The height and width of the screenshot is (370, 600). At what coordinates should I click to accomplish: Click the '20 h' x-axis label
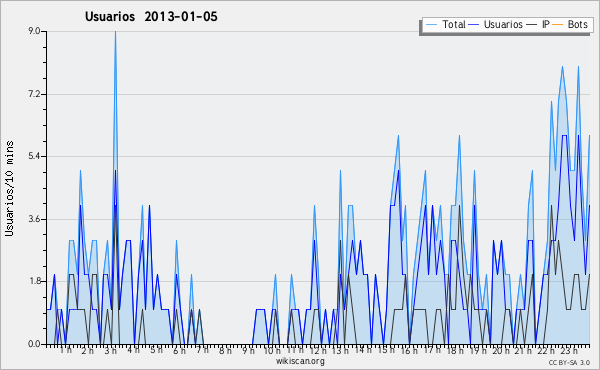pyautogui.click(x=501, y=350)
